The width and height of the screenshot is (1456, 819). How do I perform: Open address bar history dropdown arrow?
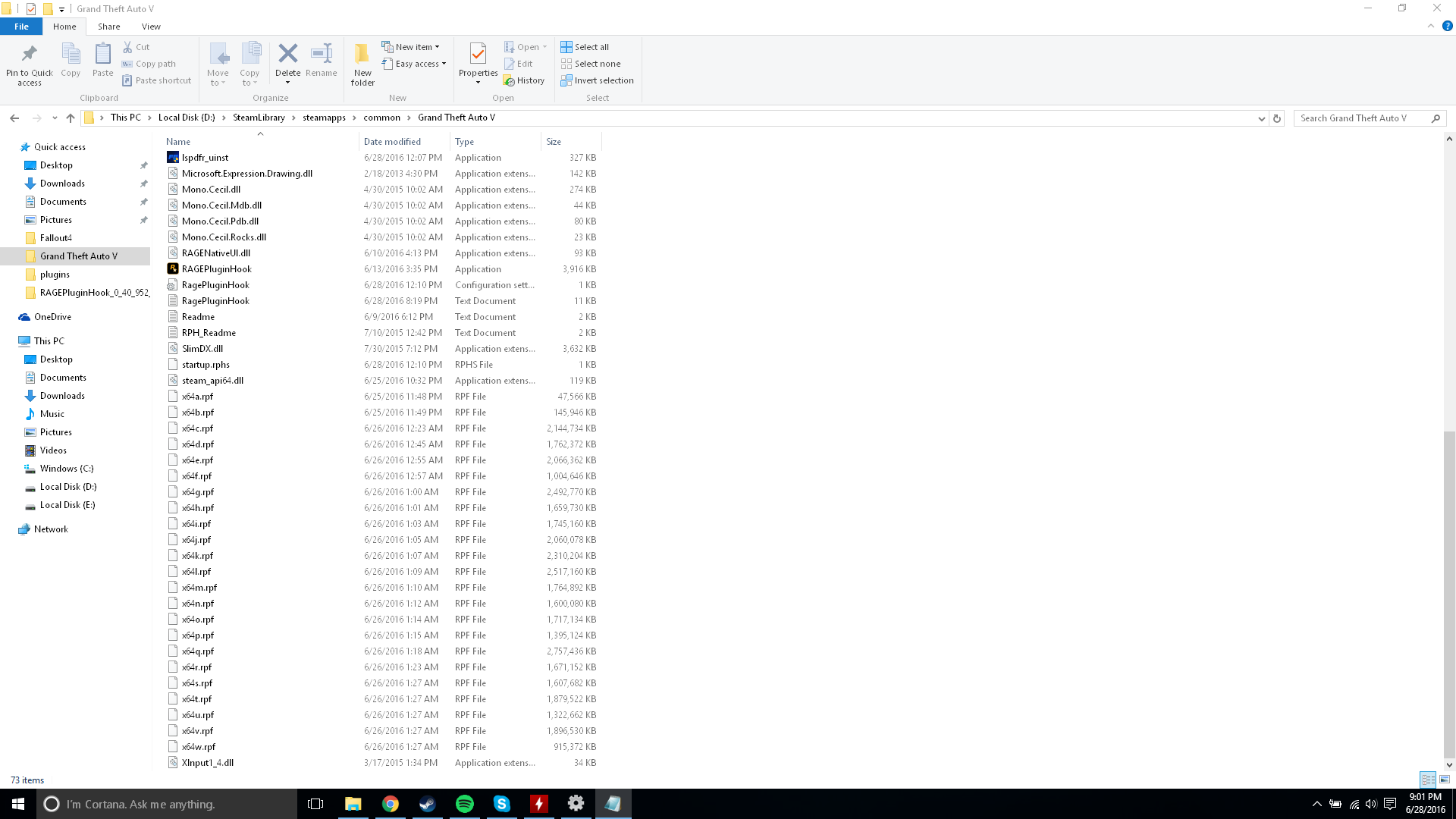point(1262,118)
